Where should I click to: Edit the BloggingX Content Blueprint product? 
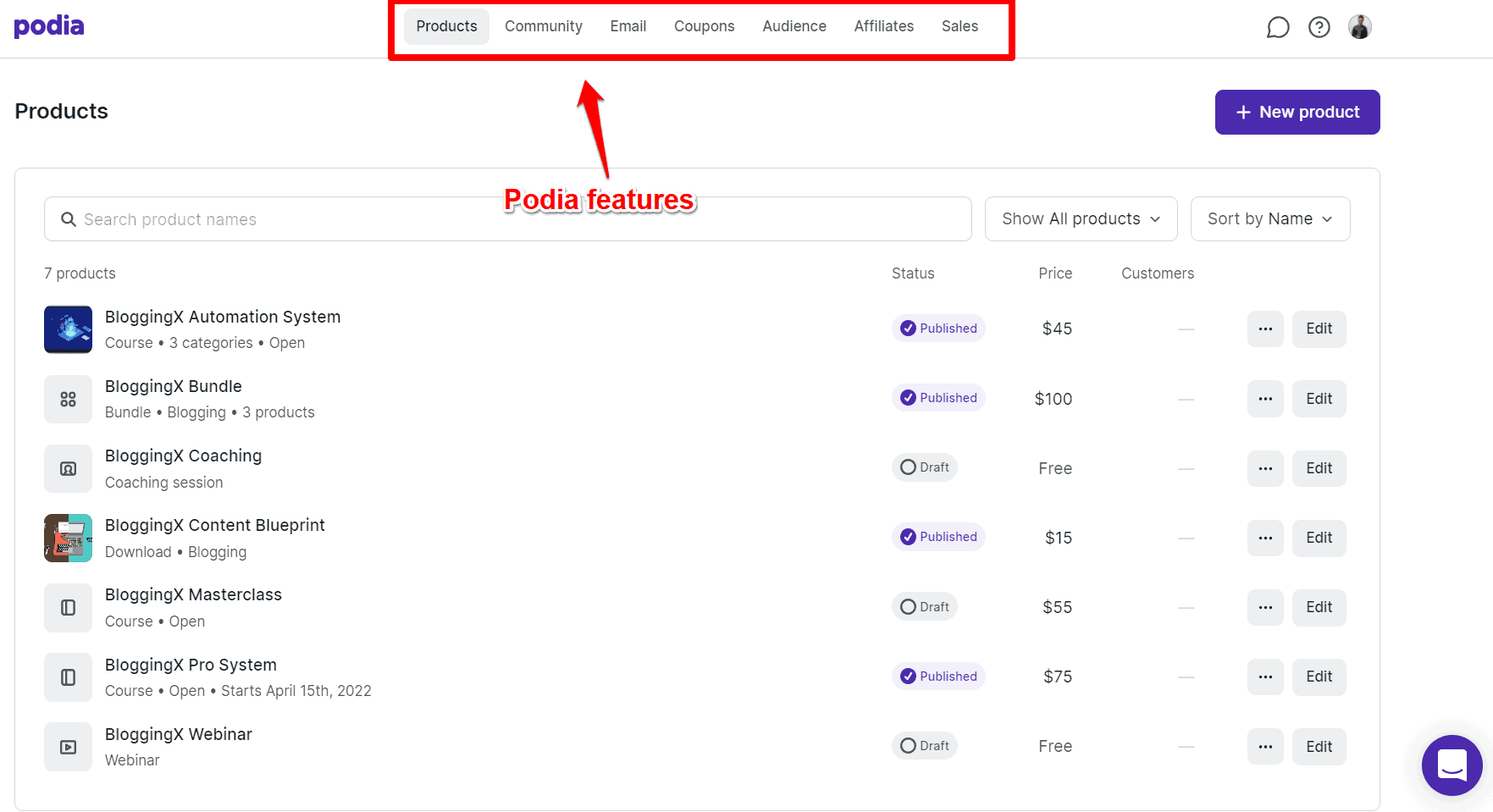[1319, 538]
